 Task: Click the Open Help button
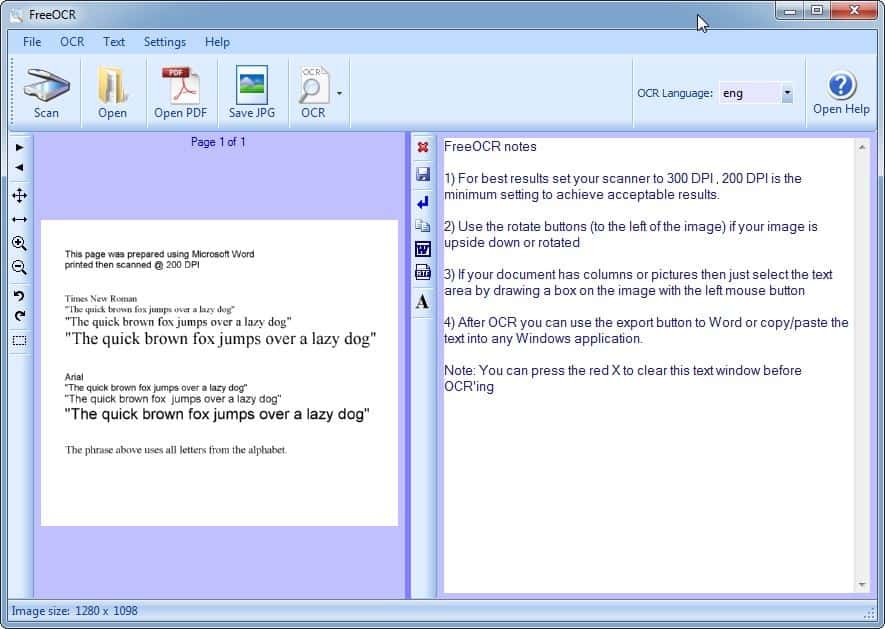pyautogui.click(x=841, y=93)
